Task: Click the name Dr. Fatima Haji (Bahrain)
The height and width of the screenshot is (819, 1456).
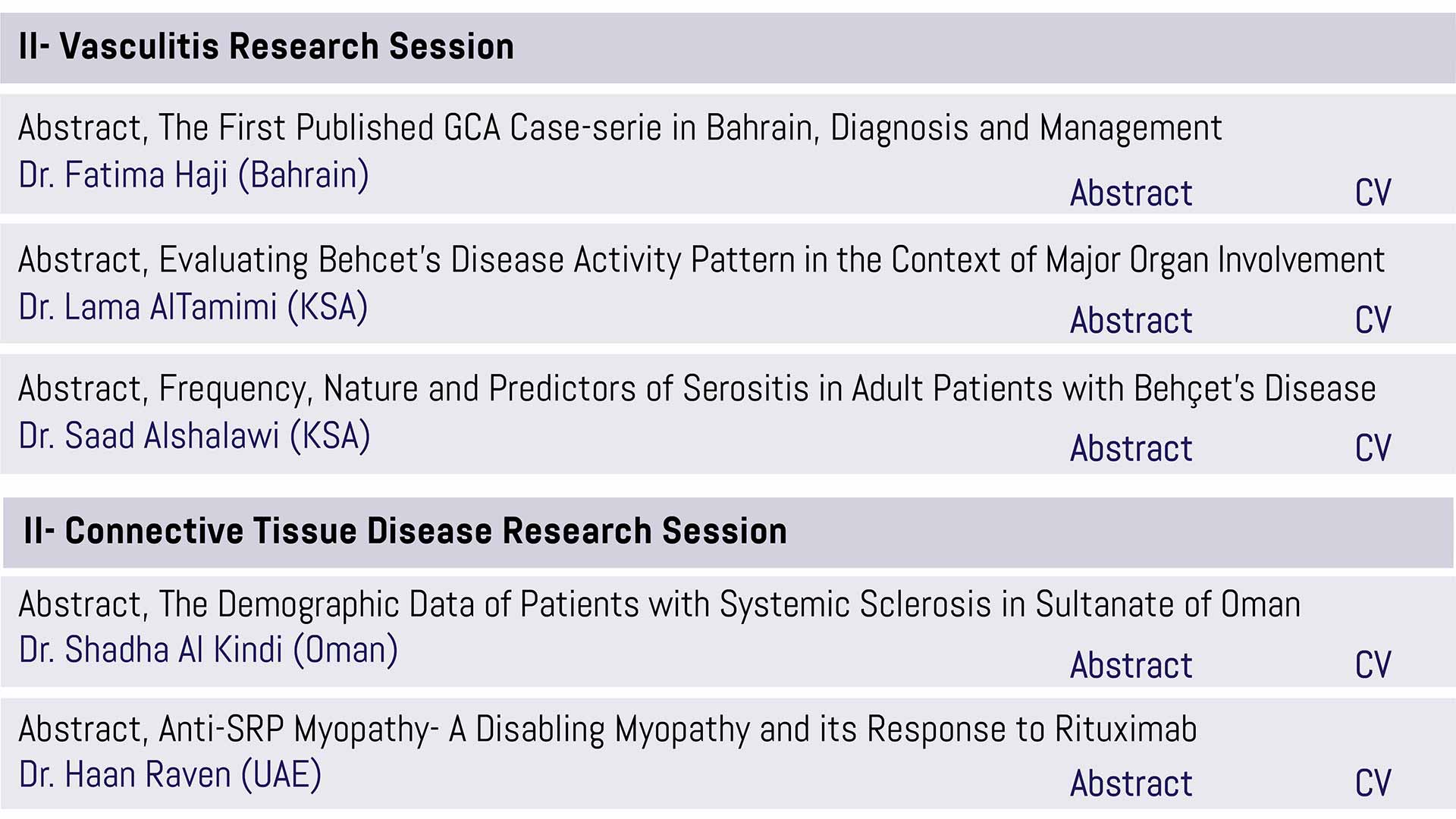Action: (194, 176)
